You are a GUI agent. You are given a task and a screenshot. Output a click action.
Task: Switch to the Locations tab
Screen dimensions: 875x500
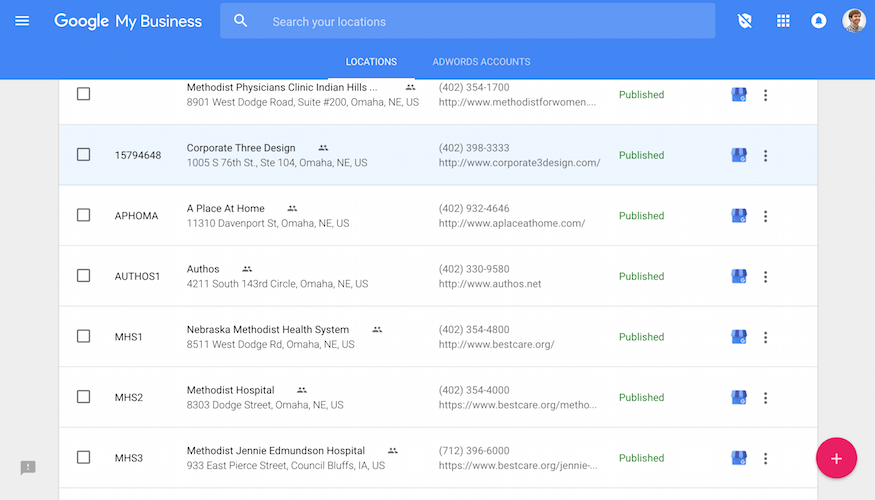pos(371,62)
